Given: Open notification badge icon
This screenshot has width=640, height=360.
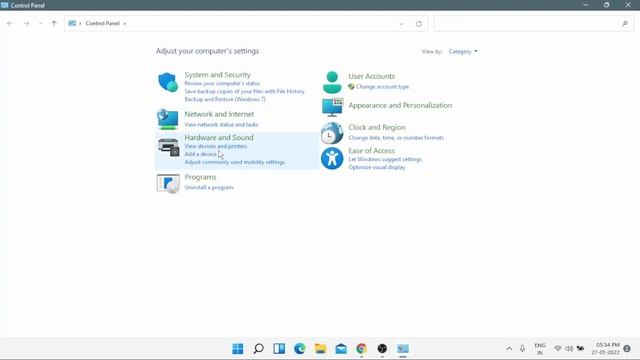Looking at the screenshot, I should 627,349.
